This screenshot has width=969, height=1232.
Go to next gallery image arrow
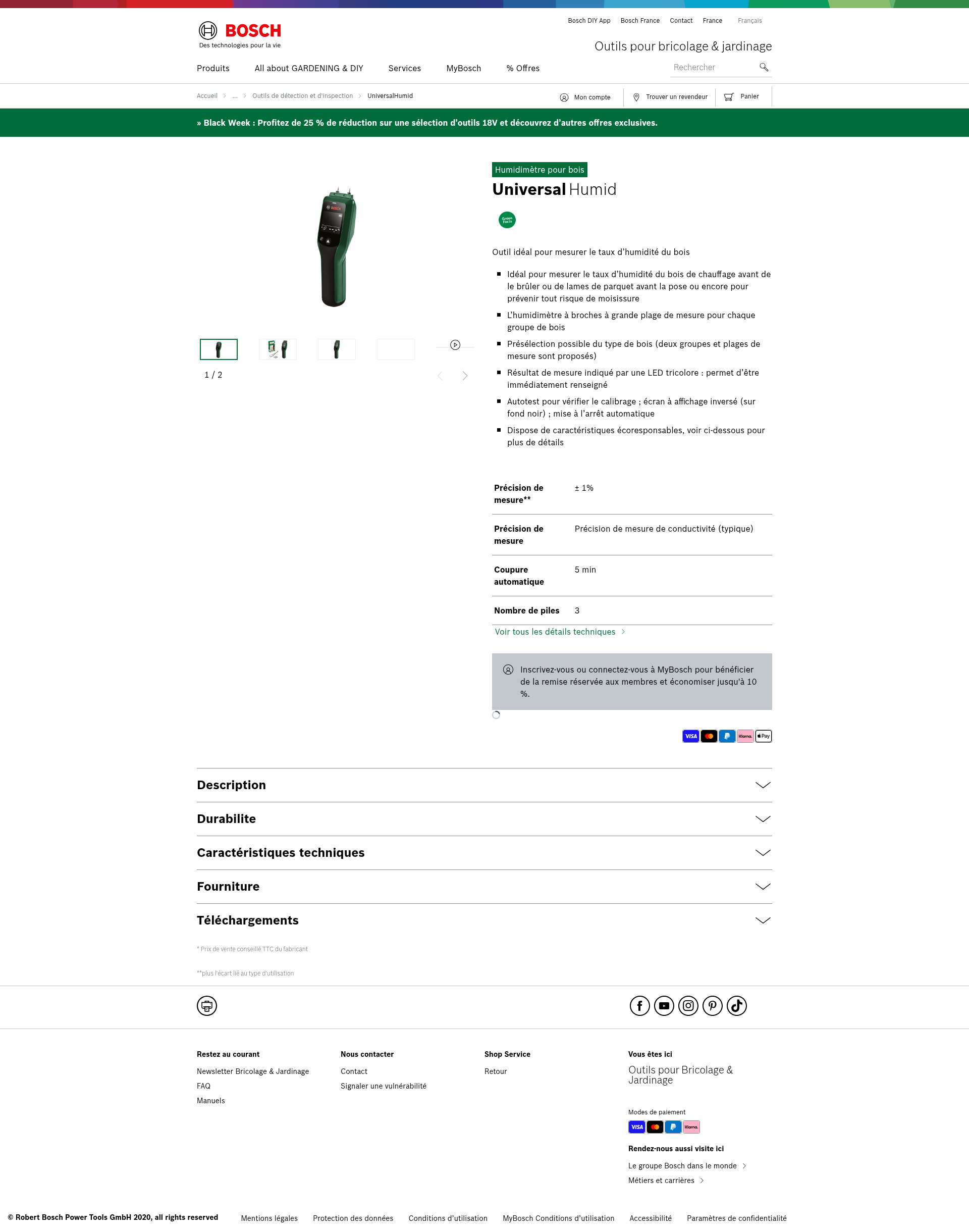tap(465, 376)
